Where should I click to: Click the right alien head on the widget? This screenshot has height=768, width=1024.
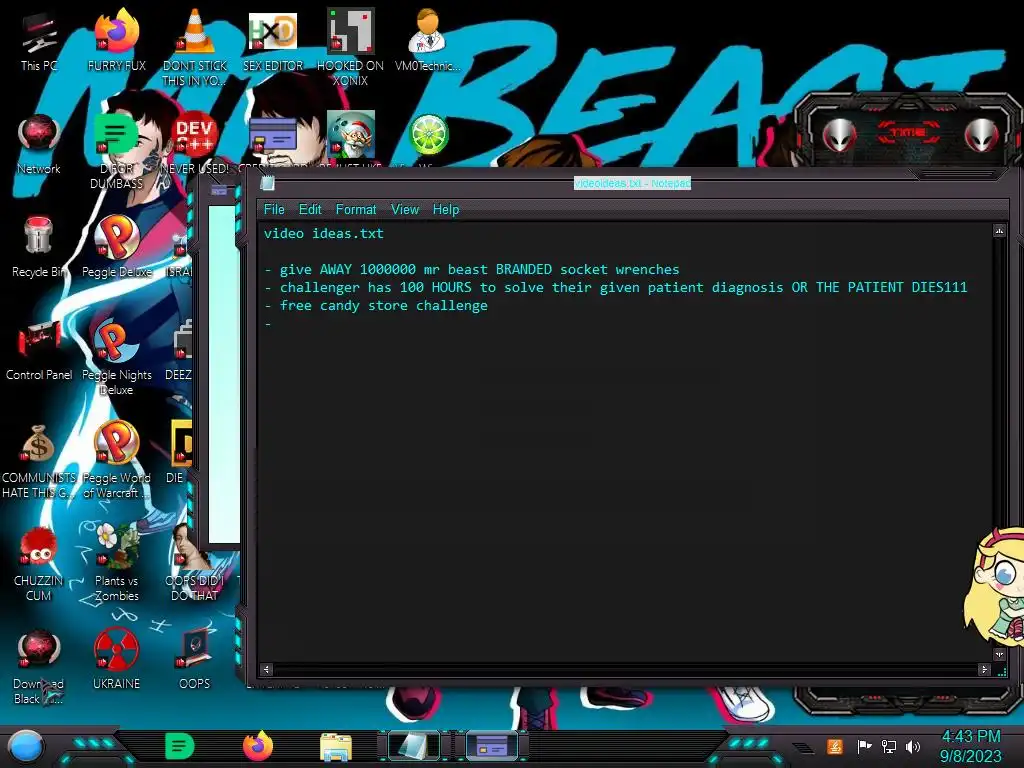coord(982,135)
